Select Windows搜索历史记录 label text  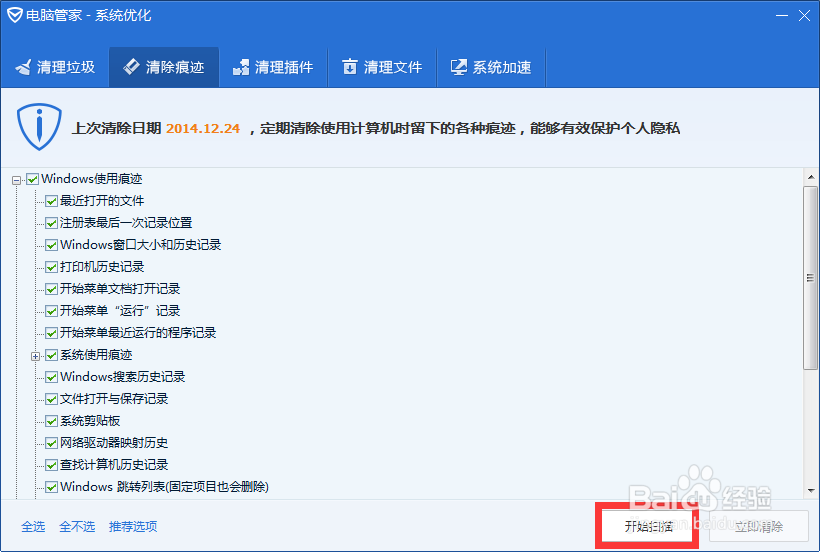click(123, 377)
